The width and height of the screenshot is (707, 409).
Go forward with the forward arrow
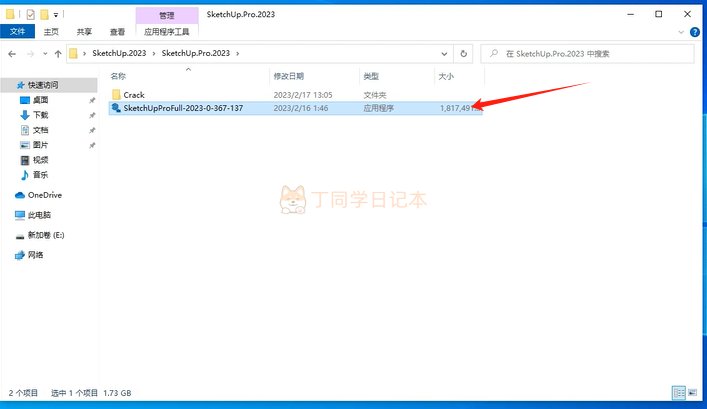click(31, 54)
